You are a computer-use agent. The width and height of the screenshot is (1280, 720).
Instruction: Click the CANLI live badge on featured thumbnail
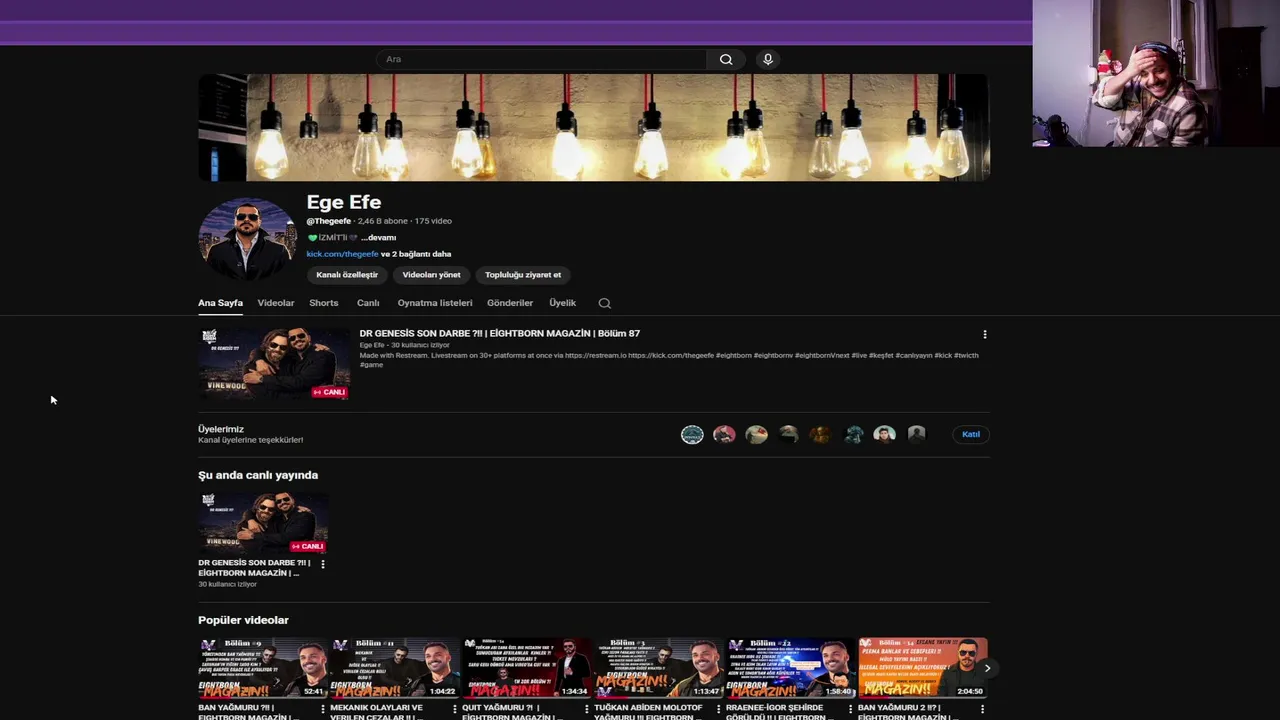329,392
